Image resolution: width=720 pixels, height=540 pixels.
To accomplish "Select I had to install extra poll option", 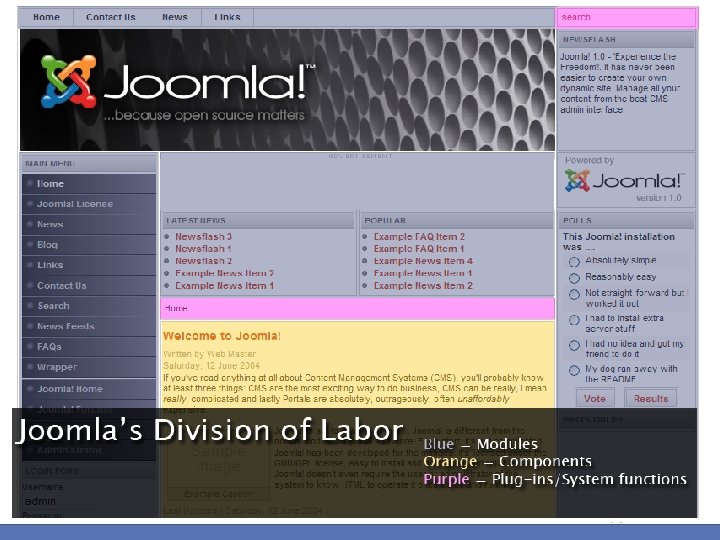I will click(574, 320).
